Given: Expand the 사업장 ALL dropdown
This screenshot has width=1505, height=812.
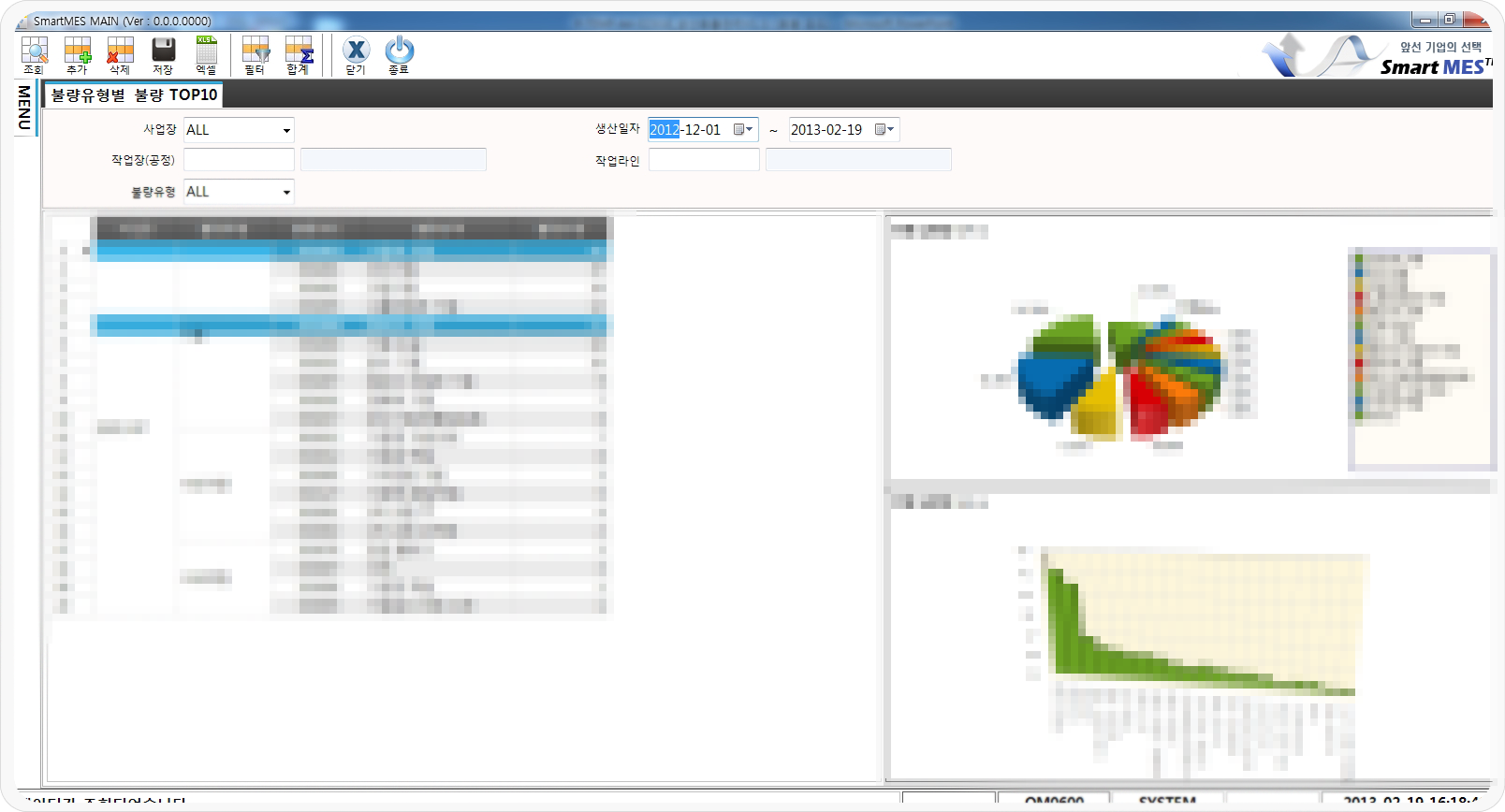Looking at the screenshot, I should (x=286, y=131).
